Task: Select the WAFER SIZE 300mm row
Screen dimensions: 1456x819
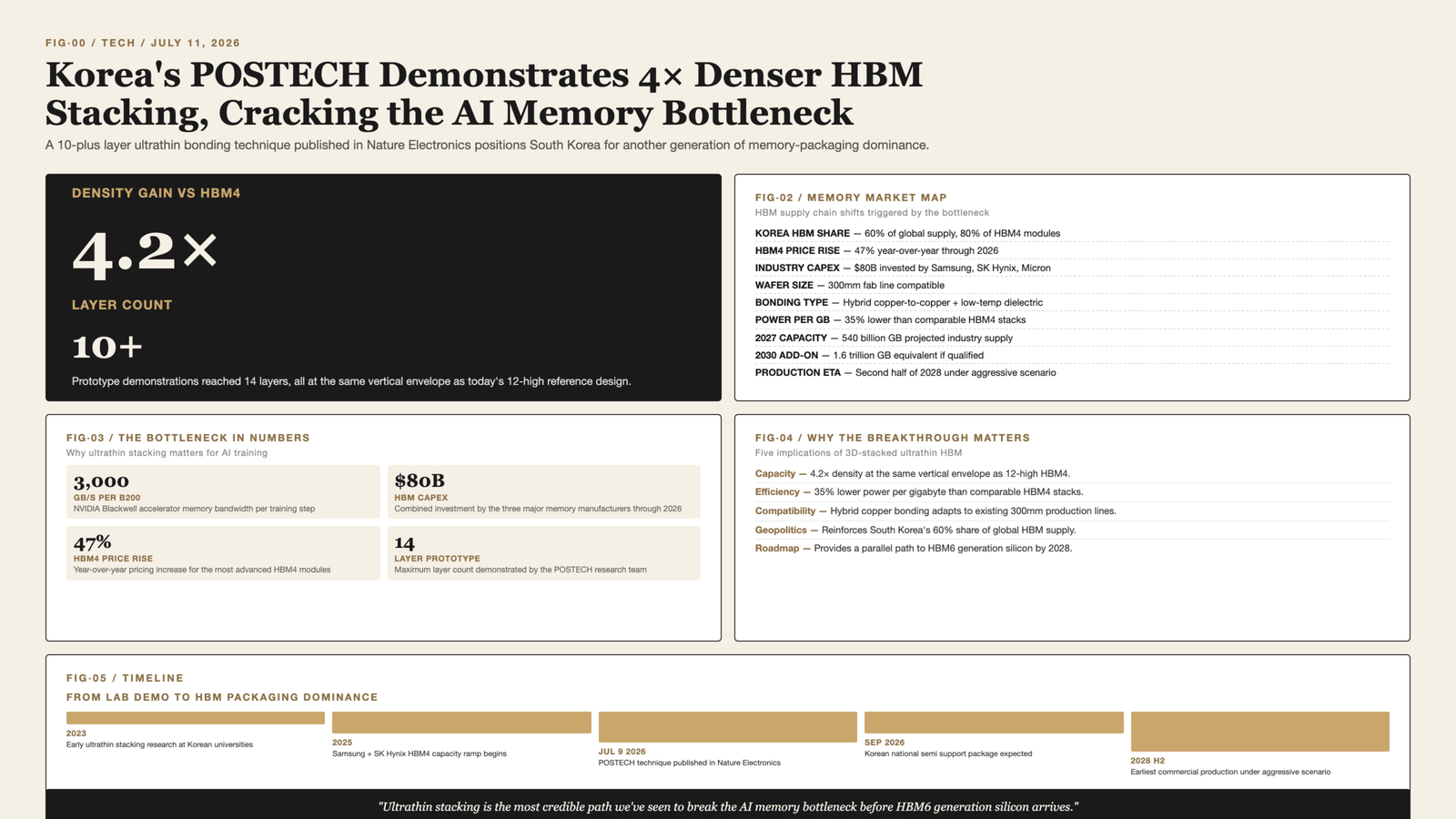Action: tap(1072, 285)
